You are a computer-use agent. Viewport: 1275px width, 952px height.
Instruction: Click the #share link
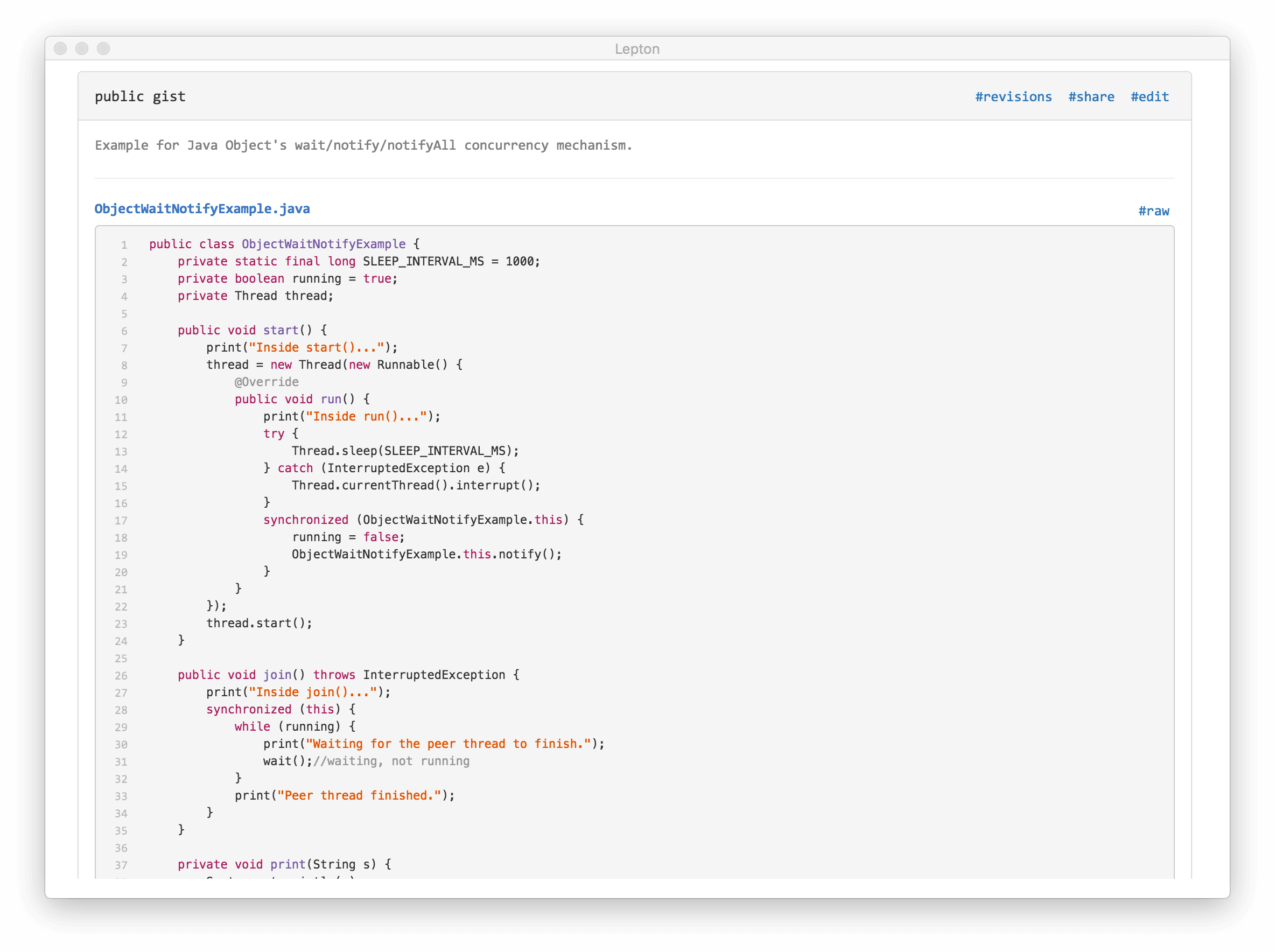click(1091, 97)
